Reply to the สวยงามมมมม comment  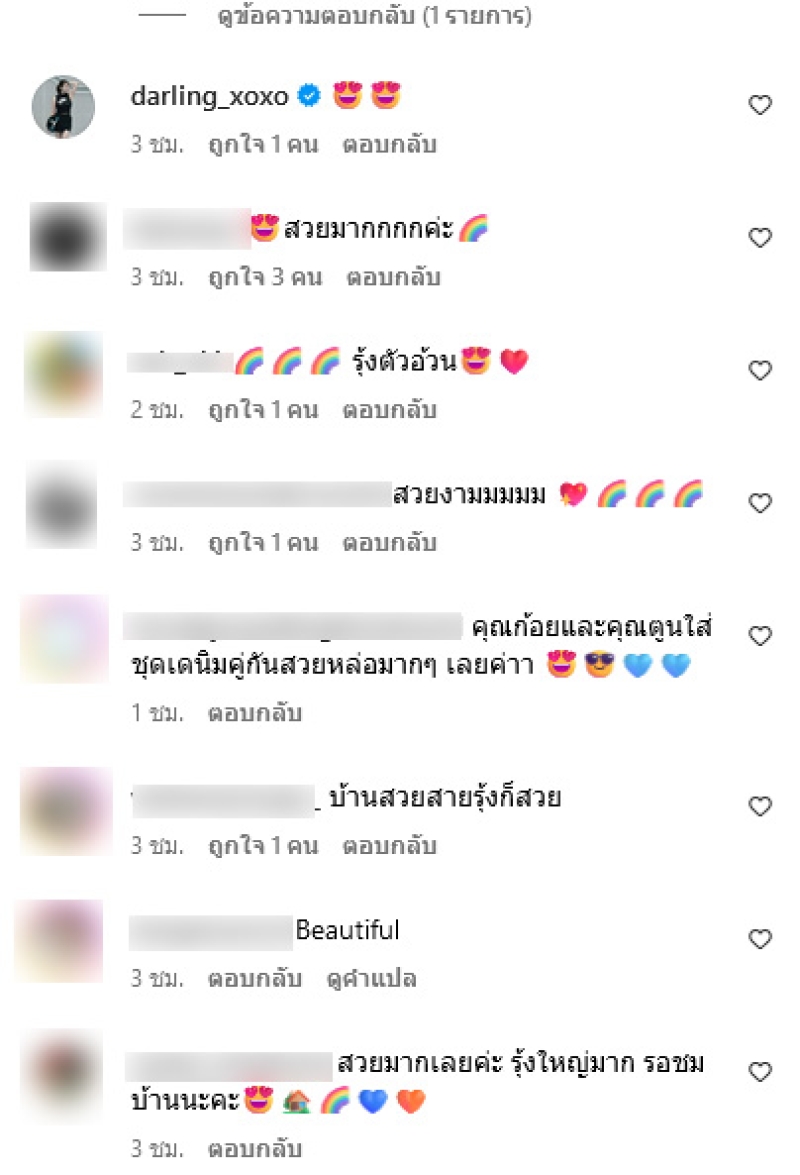click(390, 543)
